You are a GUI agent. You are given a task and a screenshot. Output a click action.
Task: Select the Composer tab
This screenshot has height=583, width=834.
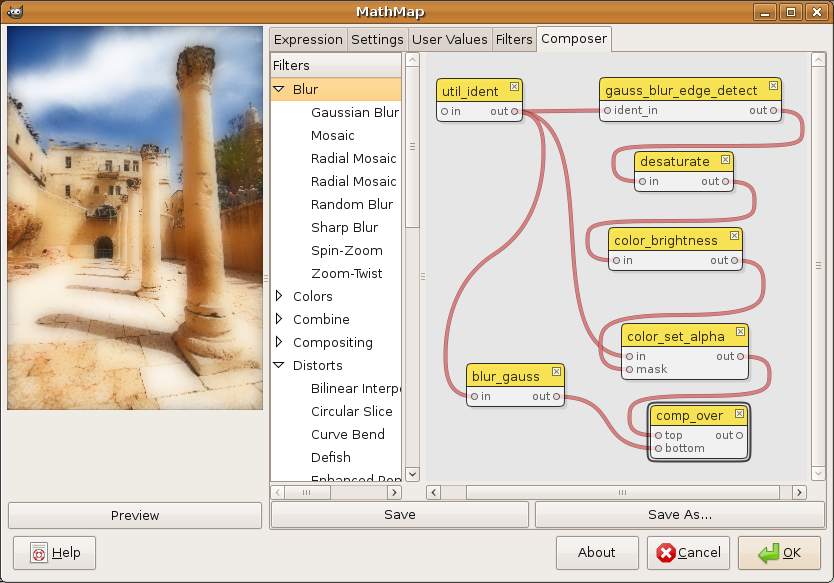coord(574,39)
